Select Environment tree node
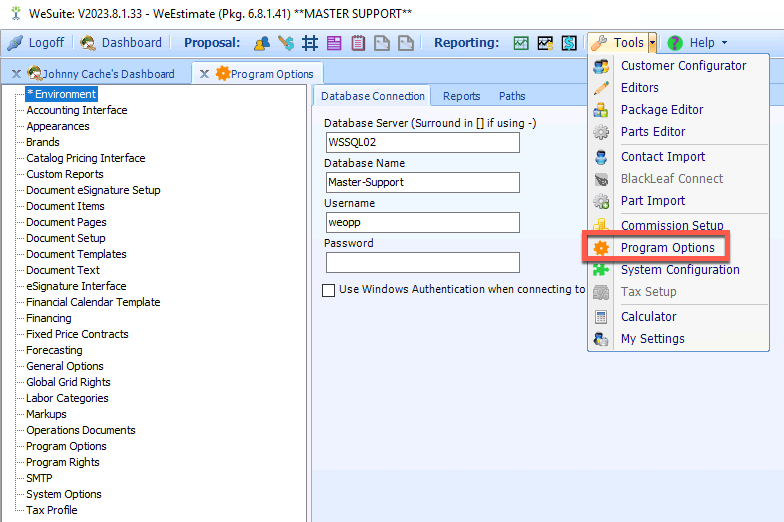Viewport: 784px width, 522px height. 62,94
